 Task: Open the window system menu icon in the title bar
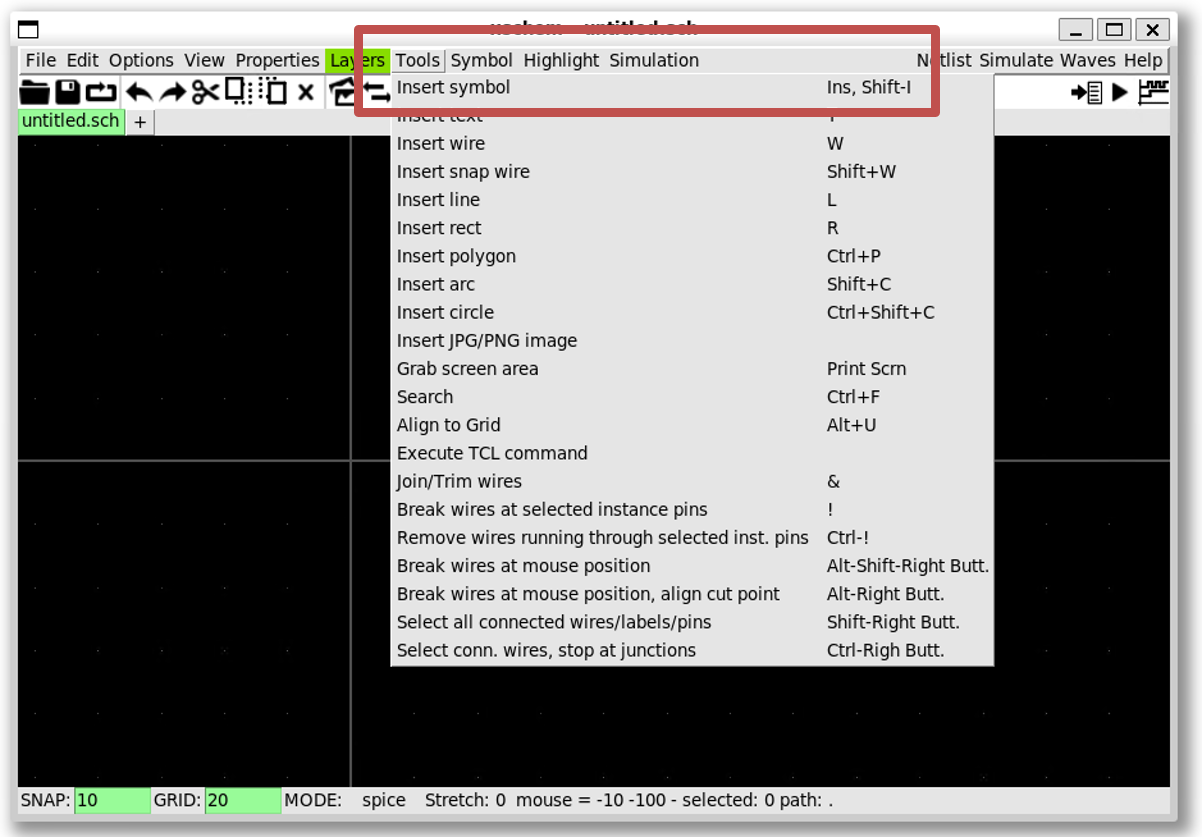(29, 29)
